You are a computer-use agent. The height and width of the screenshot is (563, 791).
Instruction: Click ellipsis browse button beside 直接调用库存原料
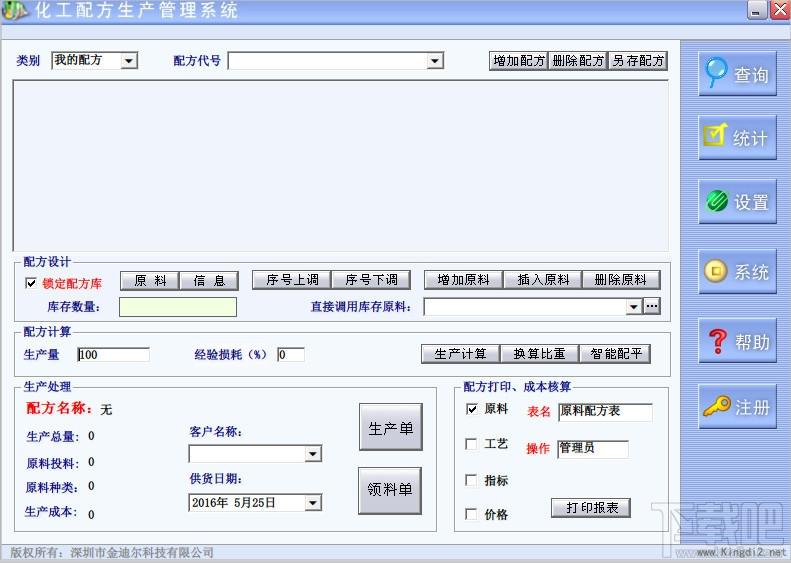pos(652,306)
